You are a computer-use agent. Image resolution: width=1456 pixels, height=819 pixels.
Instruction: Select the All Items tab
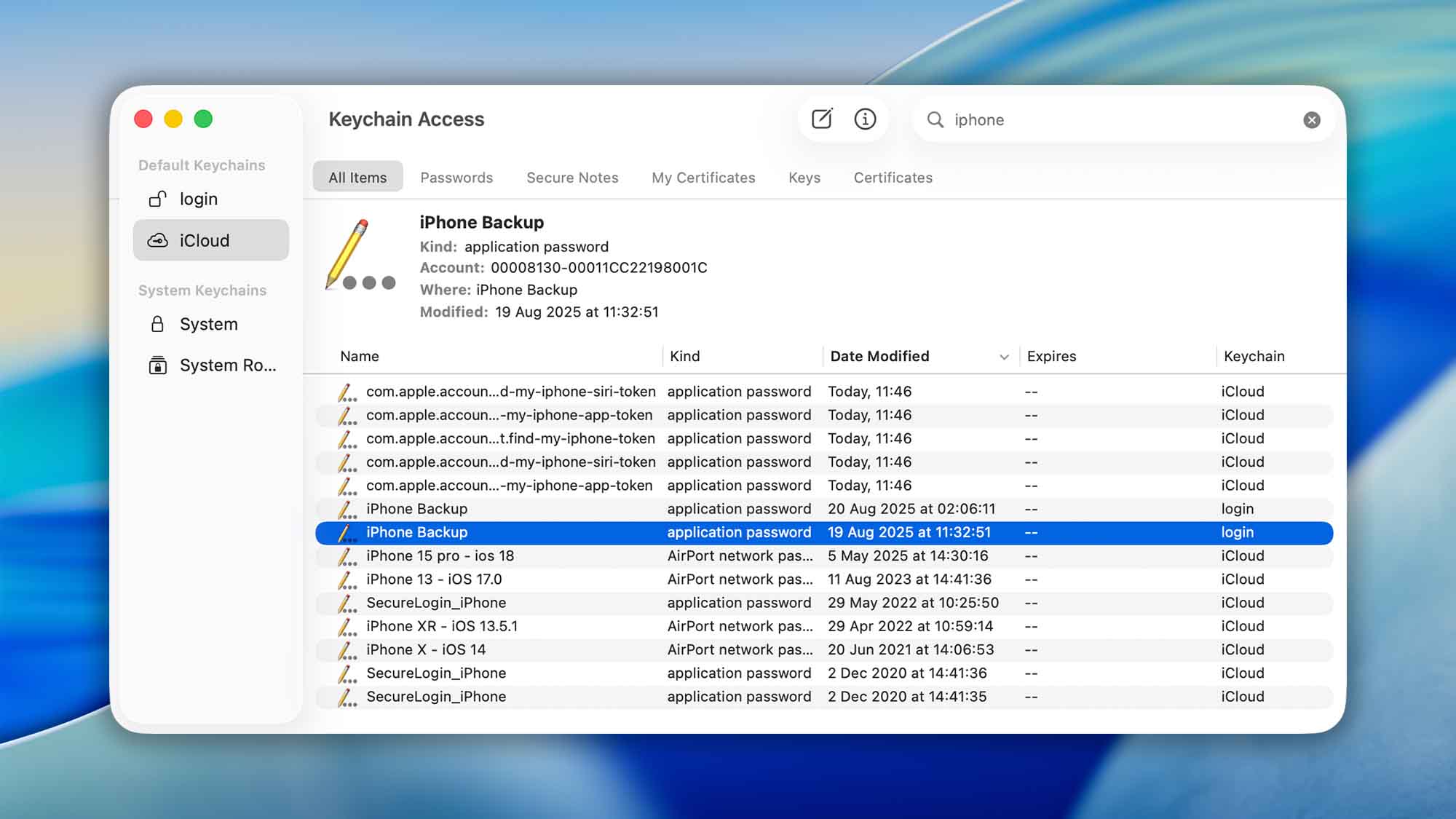coord(357,177)
